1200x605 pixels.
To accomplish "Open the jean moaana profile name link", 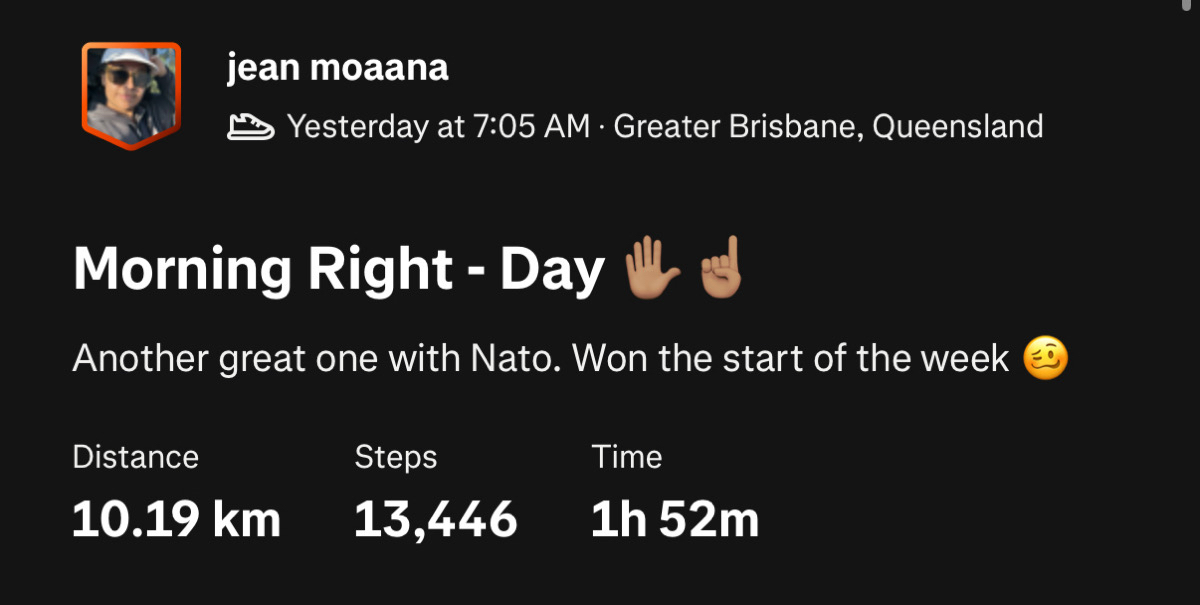I will pyautogui.click(x=337, y=68).
